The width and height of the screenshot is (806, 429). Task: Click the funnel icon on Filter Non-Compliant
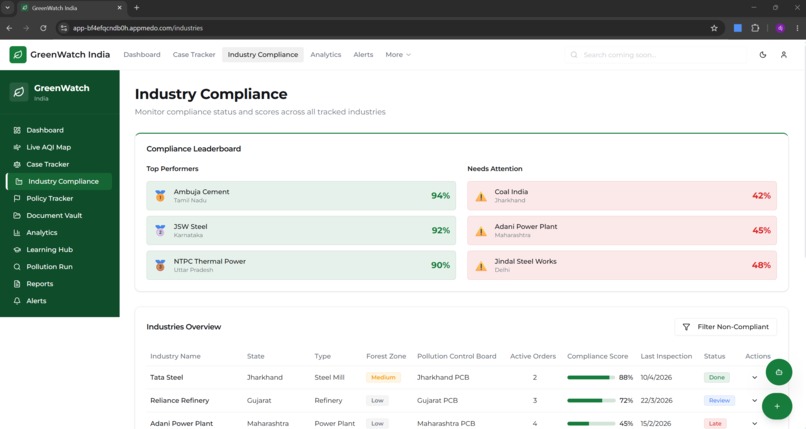coord(686,327)
